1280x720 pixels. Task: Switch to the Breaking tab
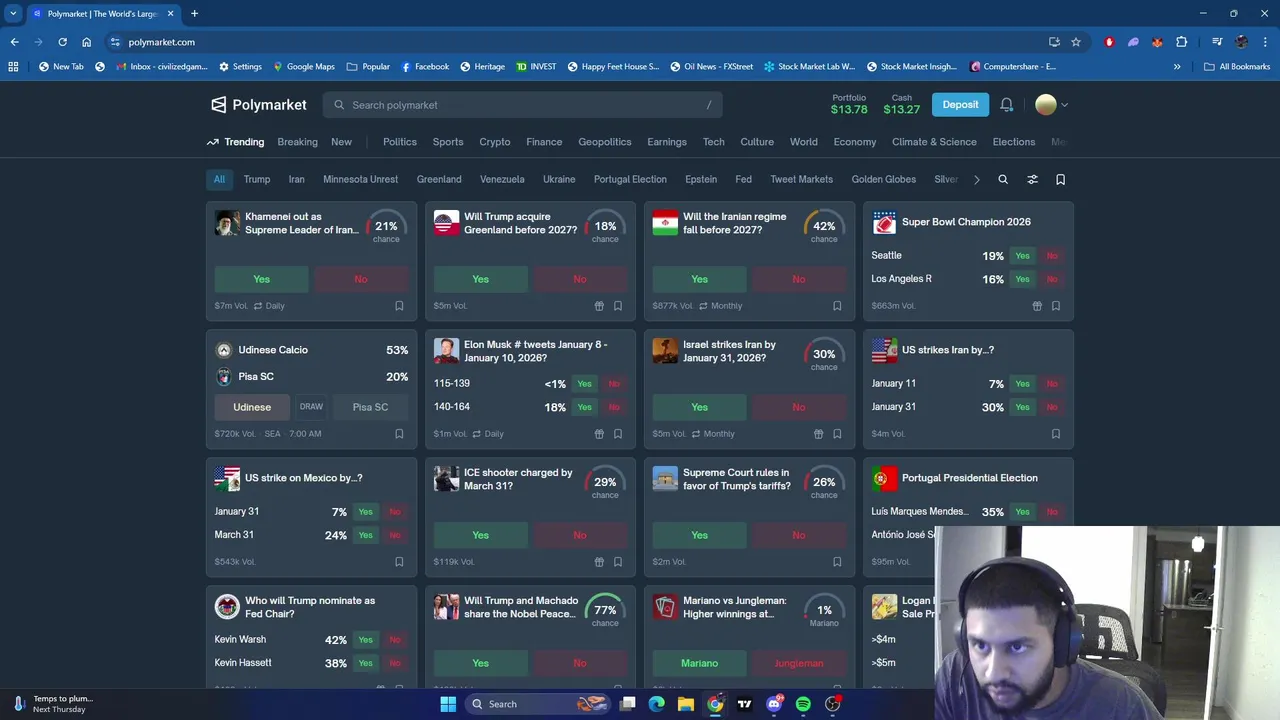coord(297,142)
